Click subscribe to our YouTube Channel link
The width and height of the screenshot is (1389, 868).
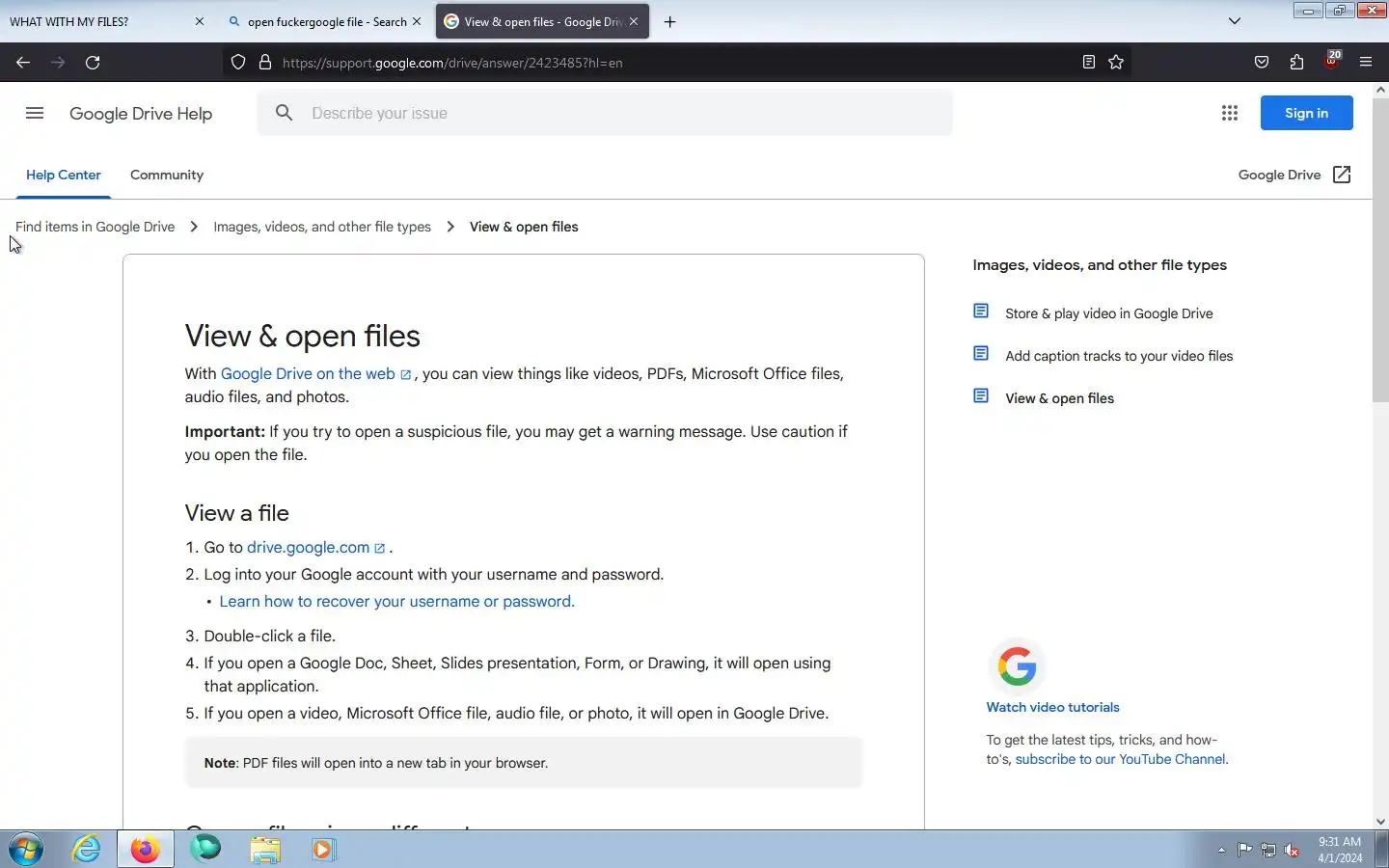click(x=1120, y=760)
